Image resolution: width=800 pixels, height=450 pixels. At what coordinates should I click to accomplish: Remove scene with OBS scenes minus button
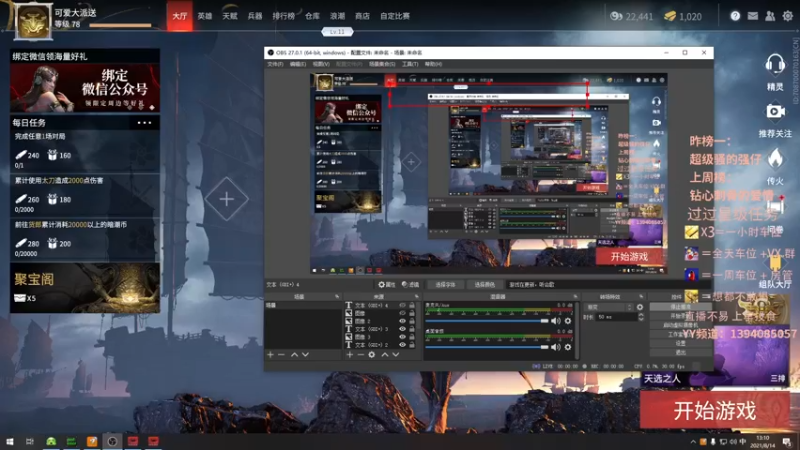(282, 355)
